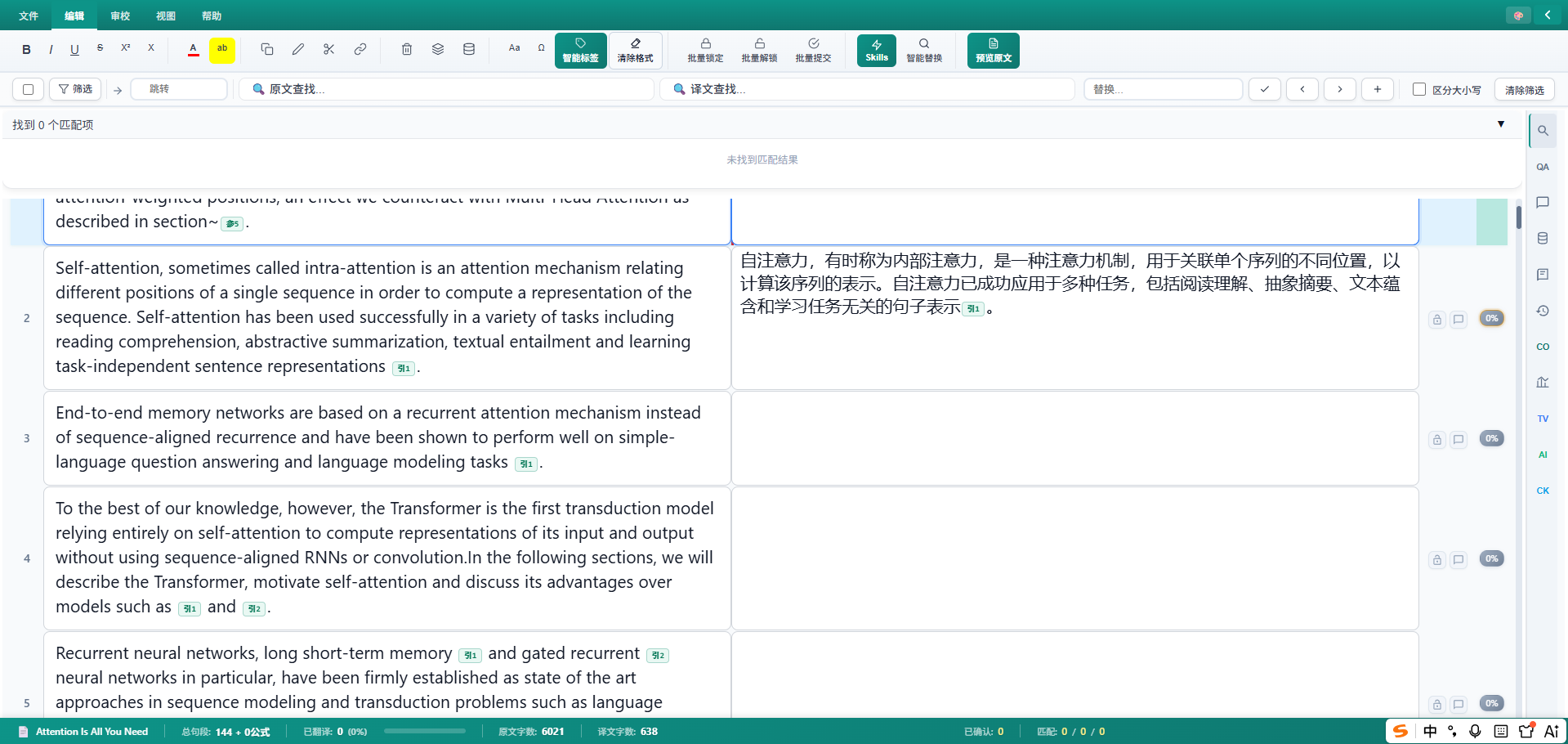Click the collapse chevron in title bar
This screenshot has width=1568, height=744.
click(x=1548, y=16)
